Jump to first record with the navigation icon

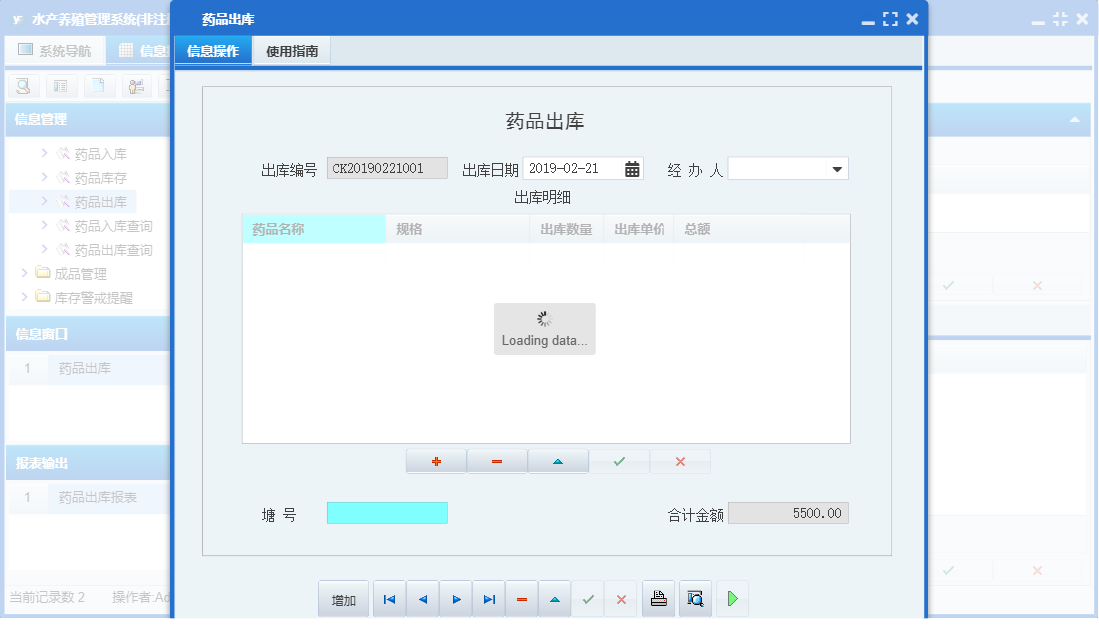[x=389, y=598]
